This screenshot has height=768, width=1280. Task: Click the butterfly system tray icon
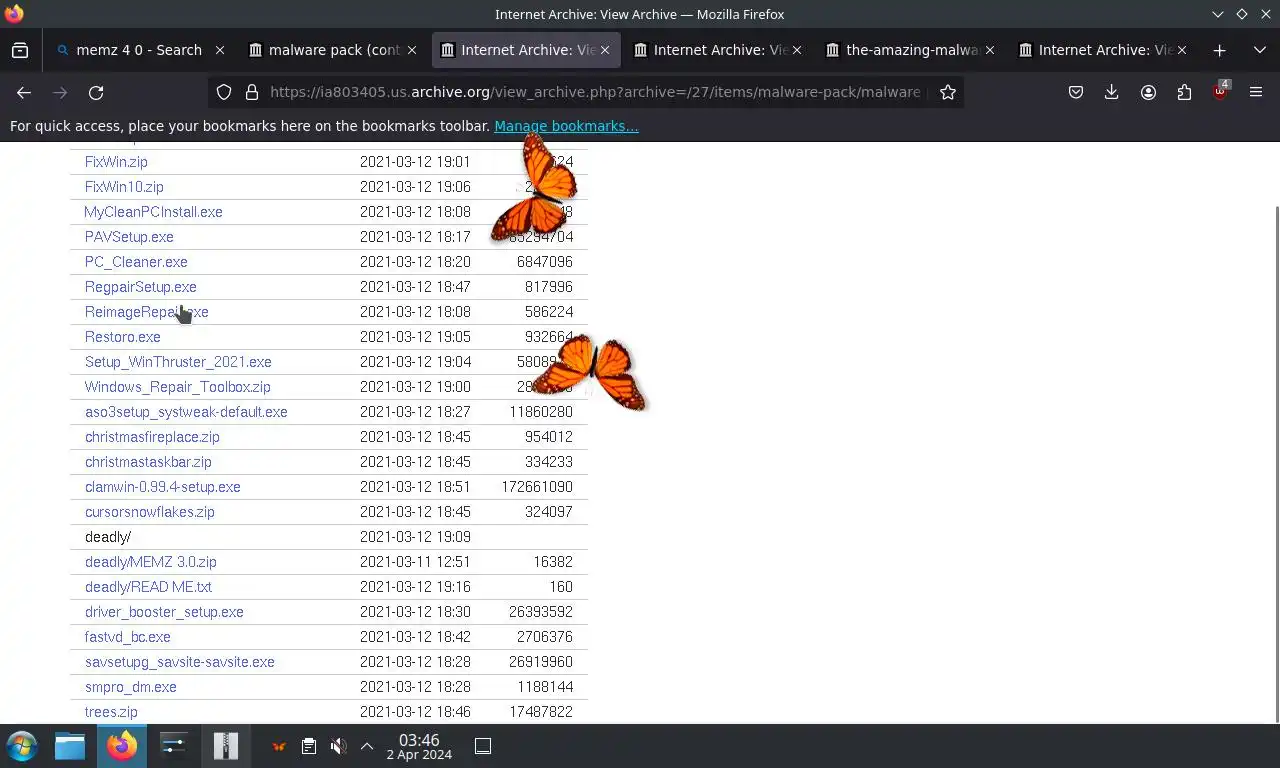(279, 746)
